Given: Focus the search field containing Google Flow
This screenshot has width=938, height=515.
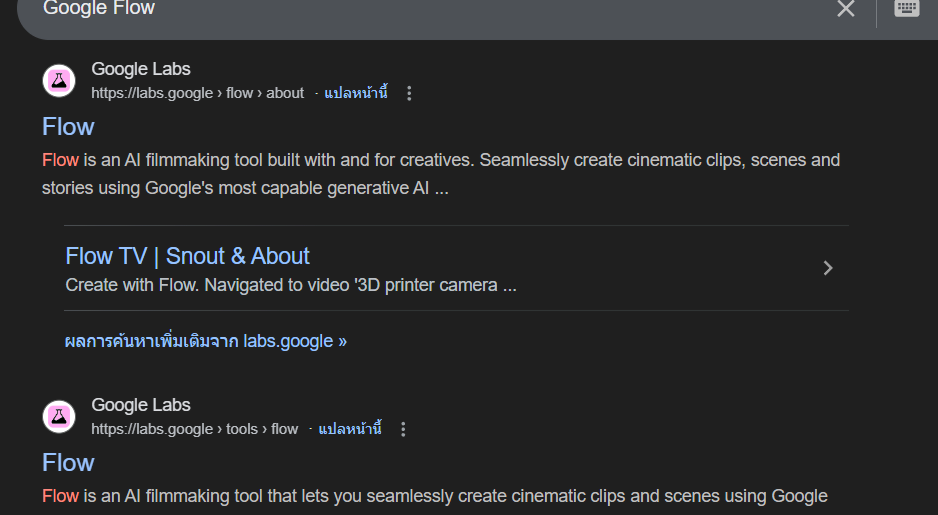Looking at the screenshot, I should [400, 9].
